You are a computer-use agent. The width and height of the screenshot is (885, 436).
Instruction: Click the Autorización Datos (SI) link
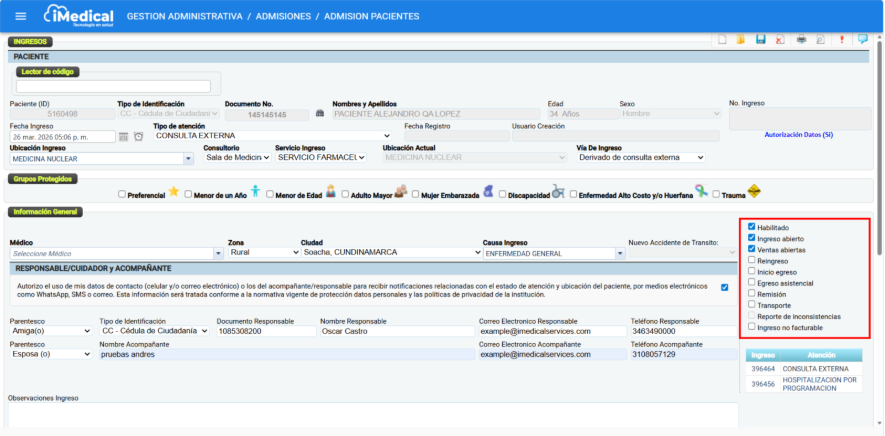pyautogui.click(x=798, y=134)
